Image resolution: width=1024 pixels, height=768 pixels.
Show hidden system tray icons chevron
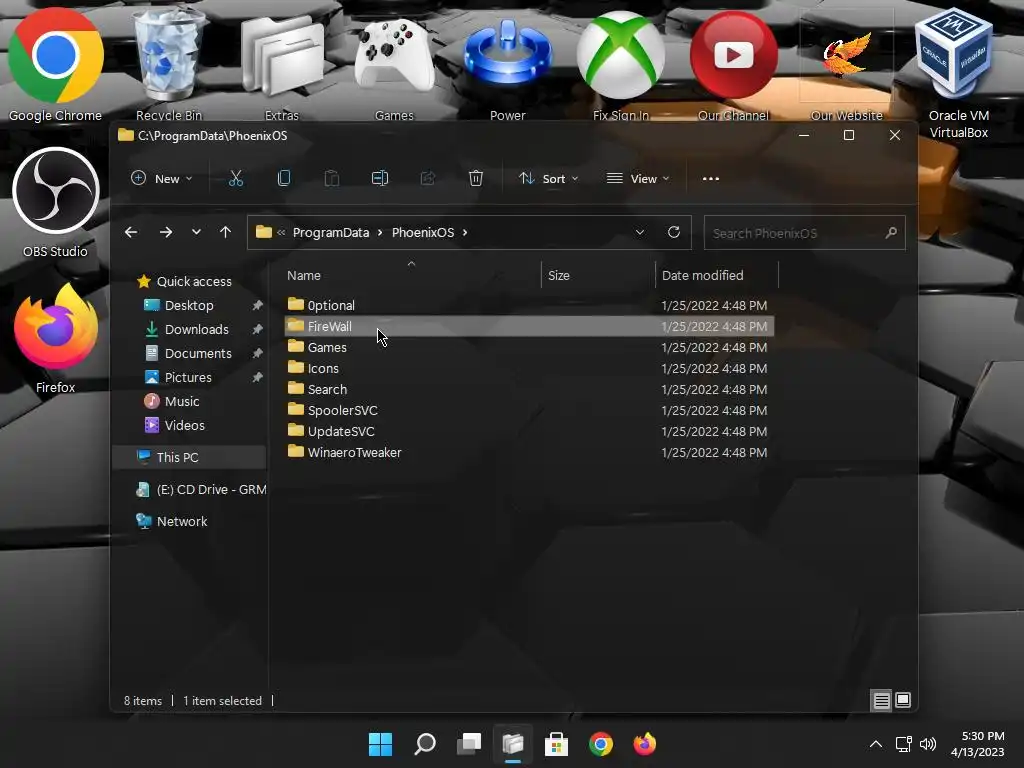[x=876, y=744]
